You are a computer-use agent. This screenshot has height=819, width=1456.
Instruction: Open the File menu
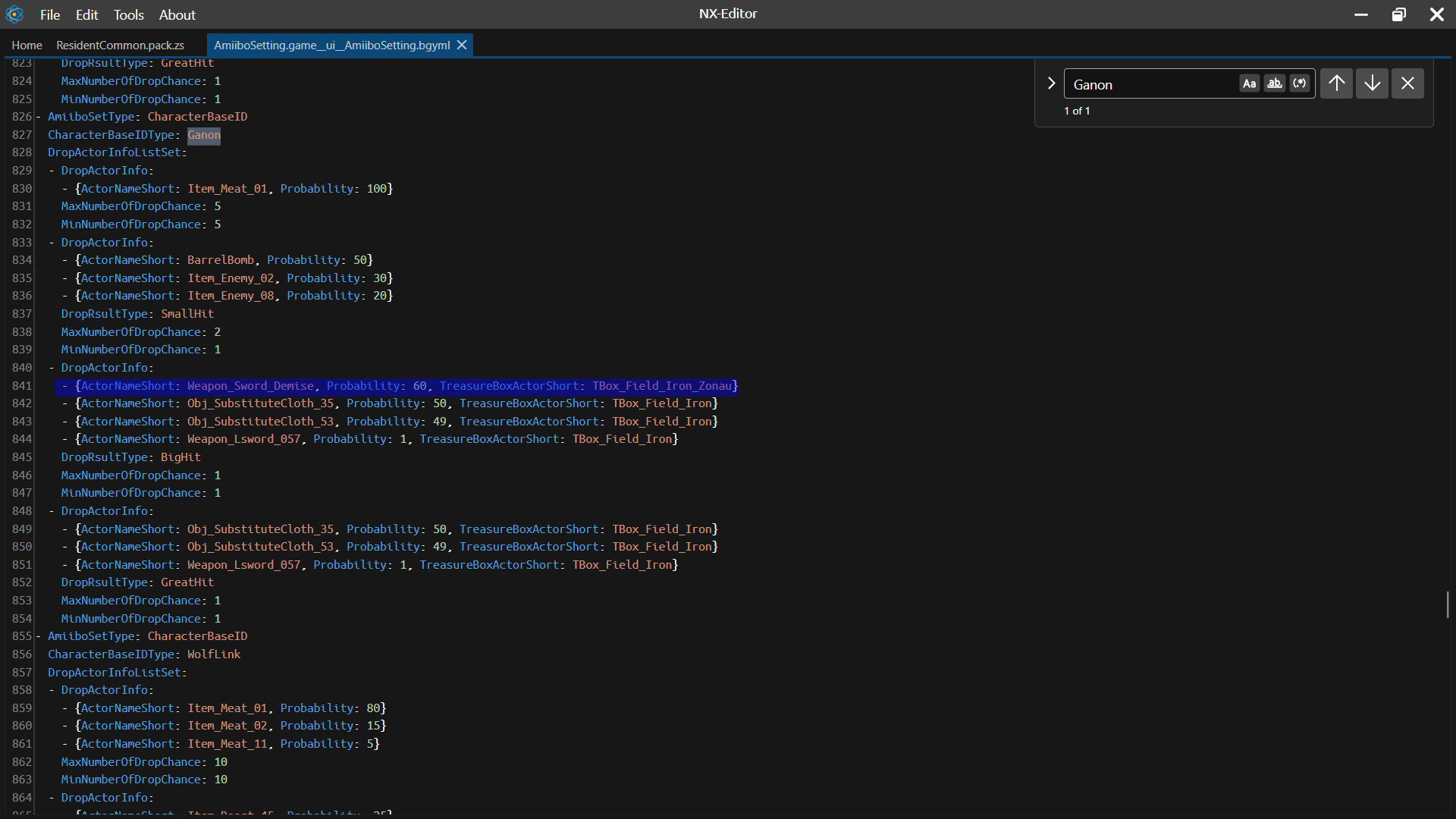(x=50, y=15)
